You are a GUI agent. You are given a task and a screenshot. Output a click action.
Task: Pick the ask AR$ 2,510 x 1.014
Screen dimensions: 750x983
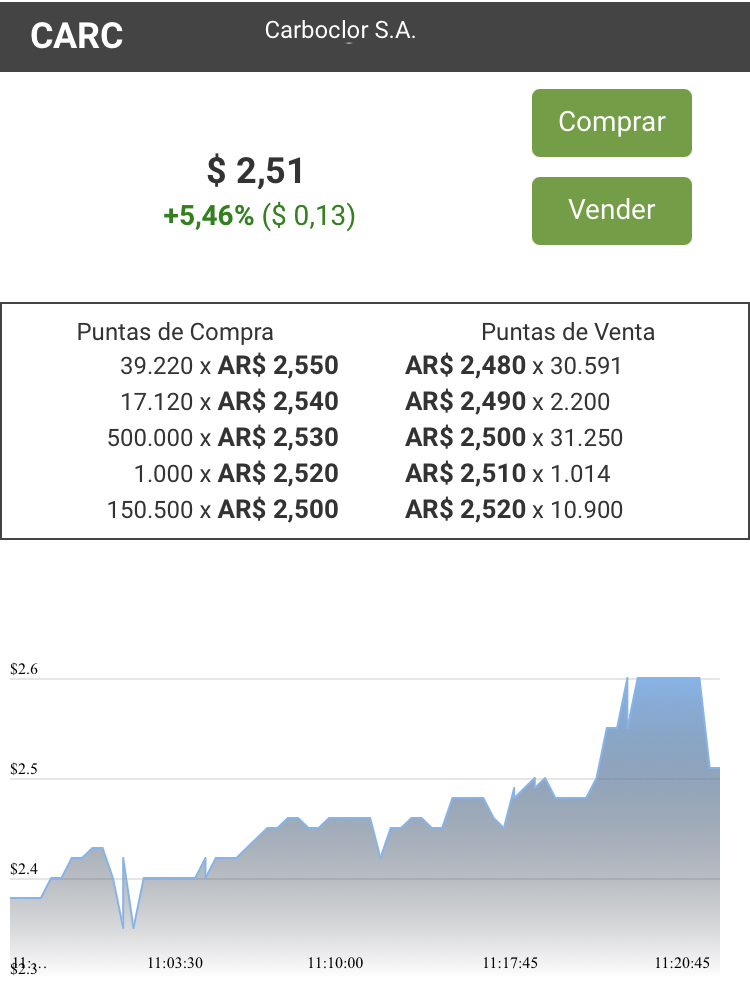[507, 473]
